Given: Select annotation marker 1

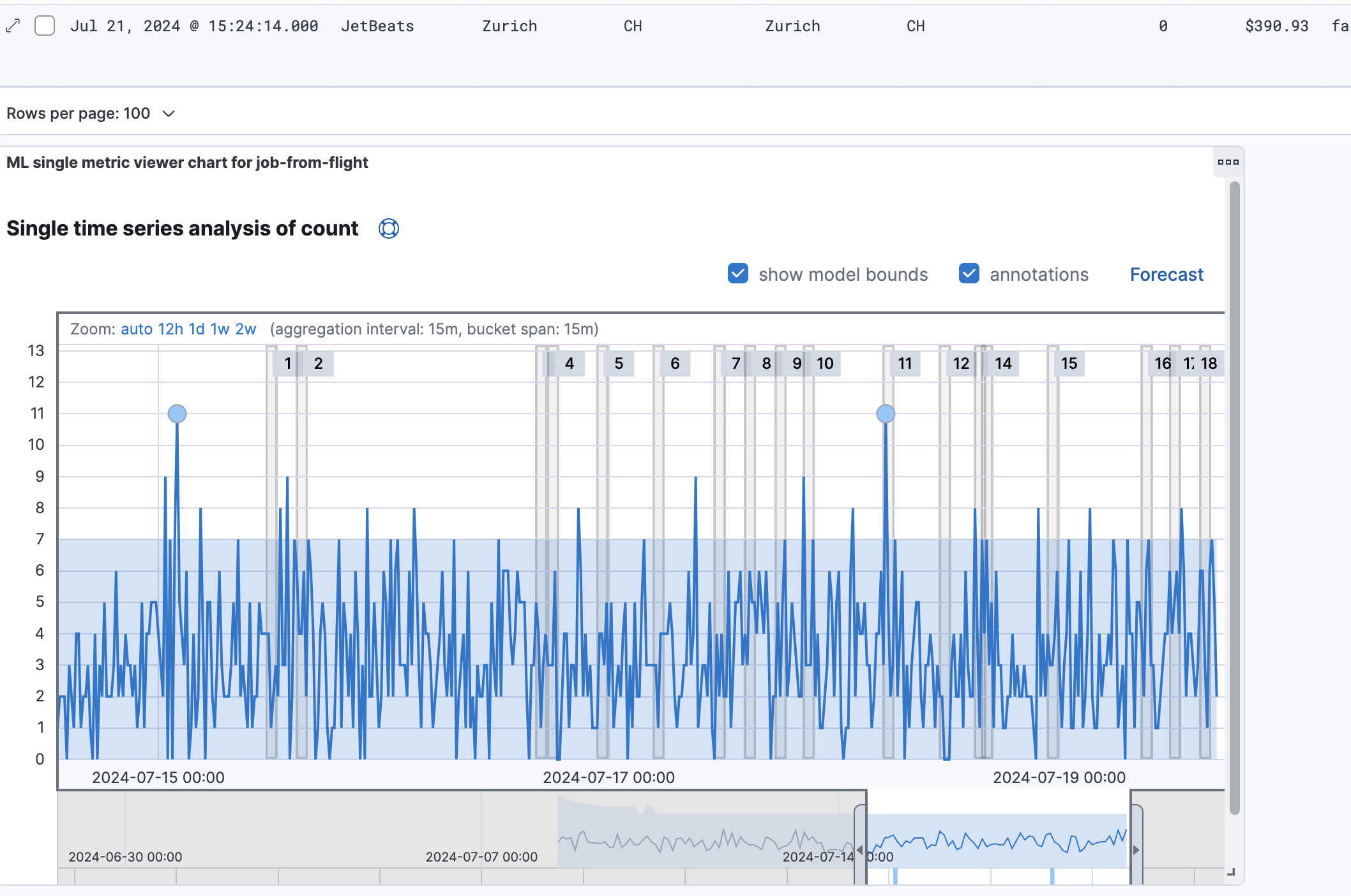Looking at the screenshot, I should (x=288, y=364).
